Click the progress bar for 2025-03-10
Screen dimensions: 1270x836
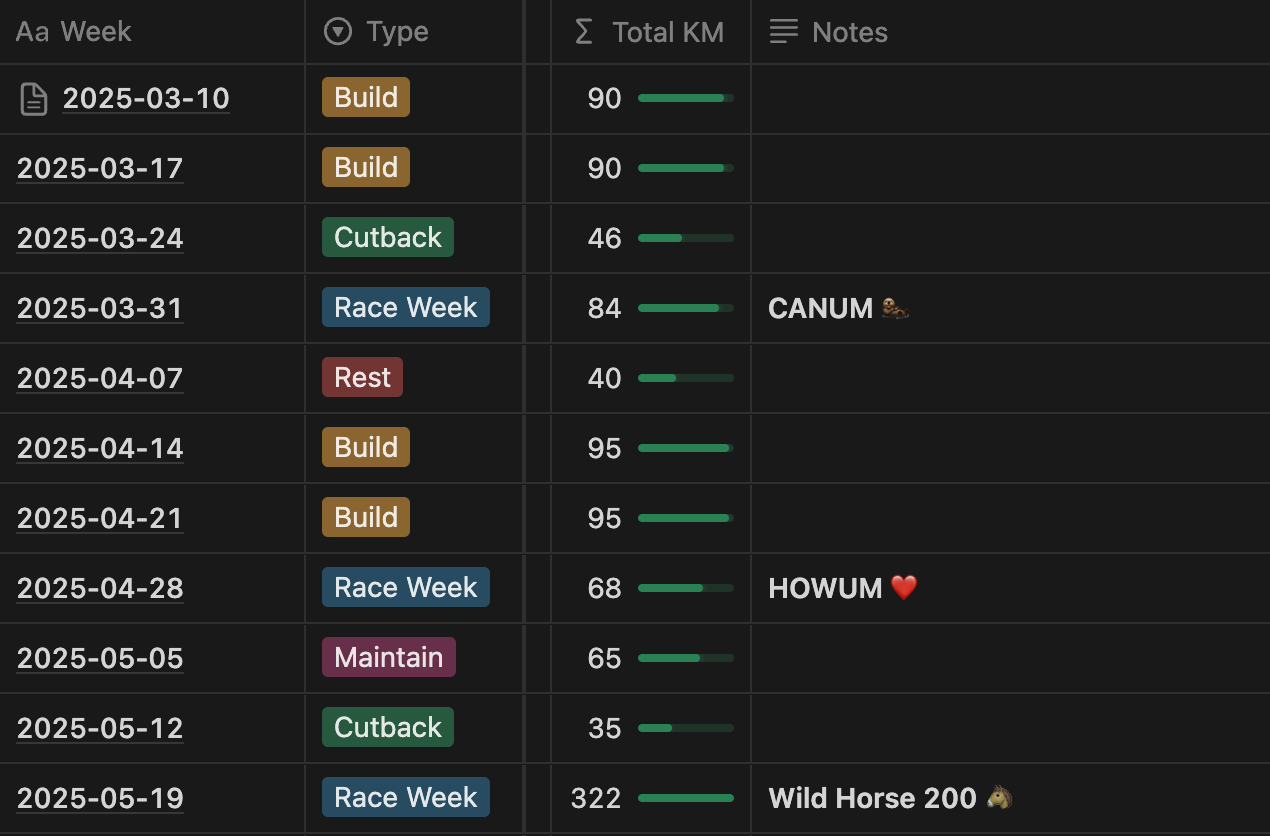click(686, 98)
